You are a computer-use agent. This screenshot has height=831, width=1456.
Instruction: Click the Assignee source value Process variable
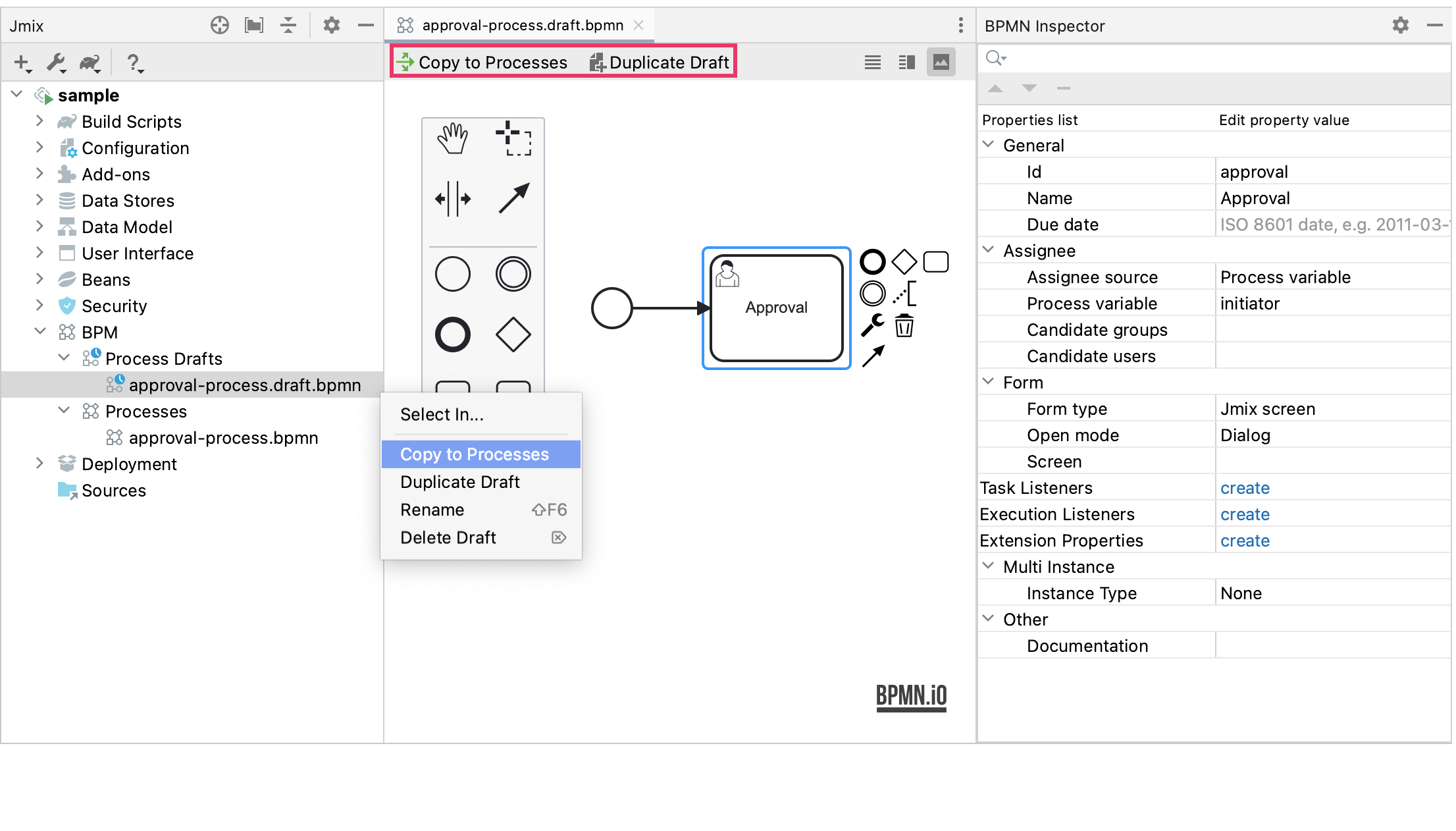1285,277
